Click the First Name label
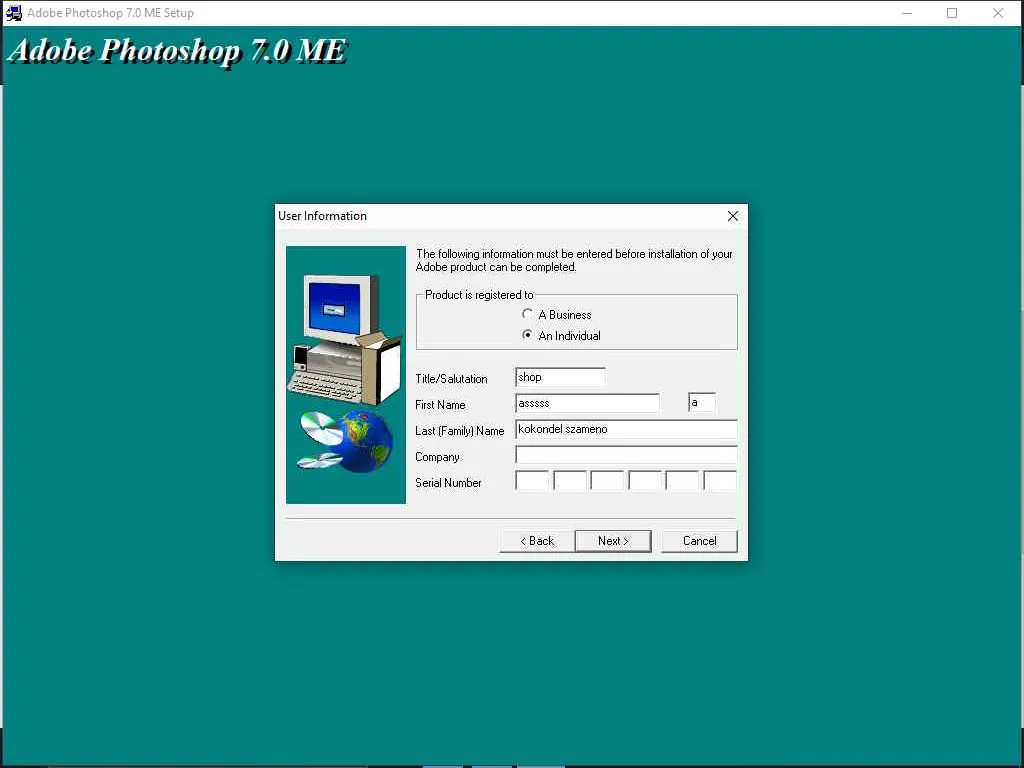Screen dimensions: 1024x768 (440, 404)
